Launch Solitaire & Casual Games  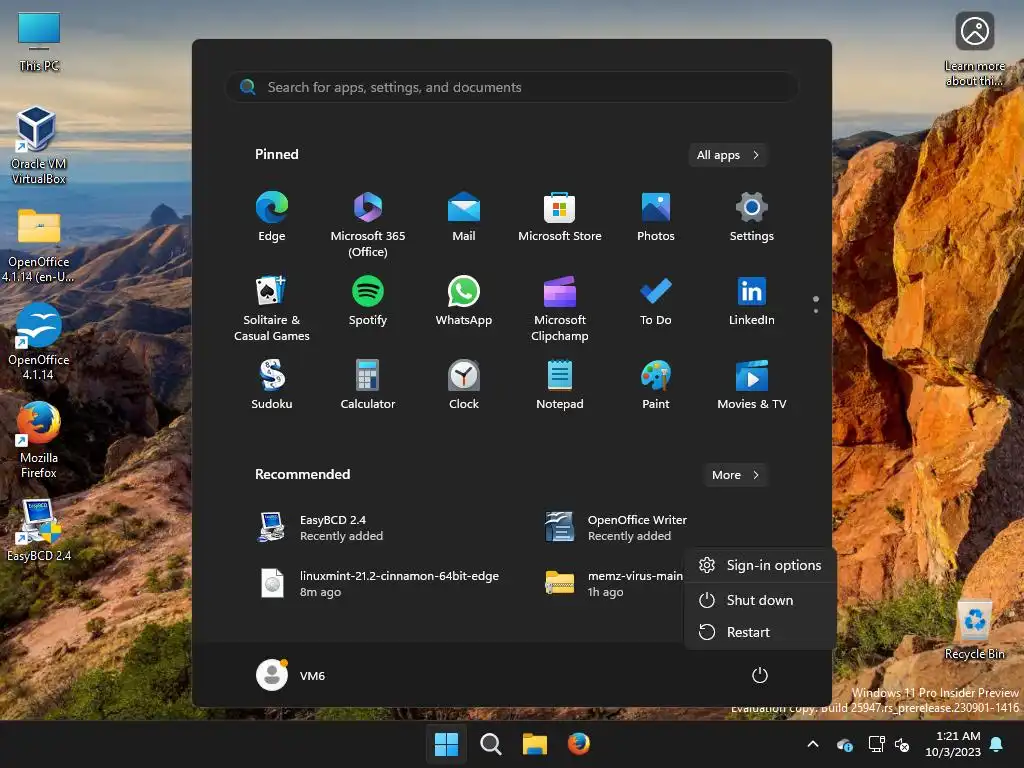[272, 308]
